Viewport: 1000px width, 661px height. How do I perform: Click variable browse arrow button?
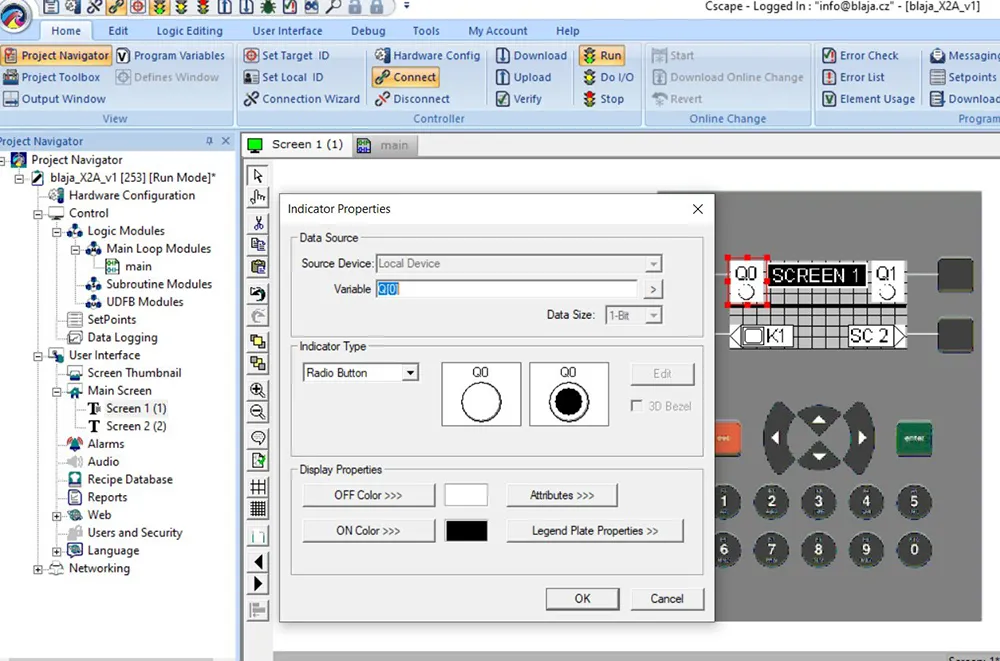(x=652, y=289)
